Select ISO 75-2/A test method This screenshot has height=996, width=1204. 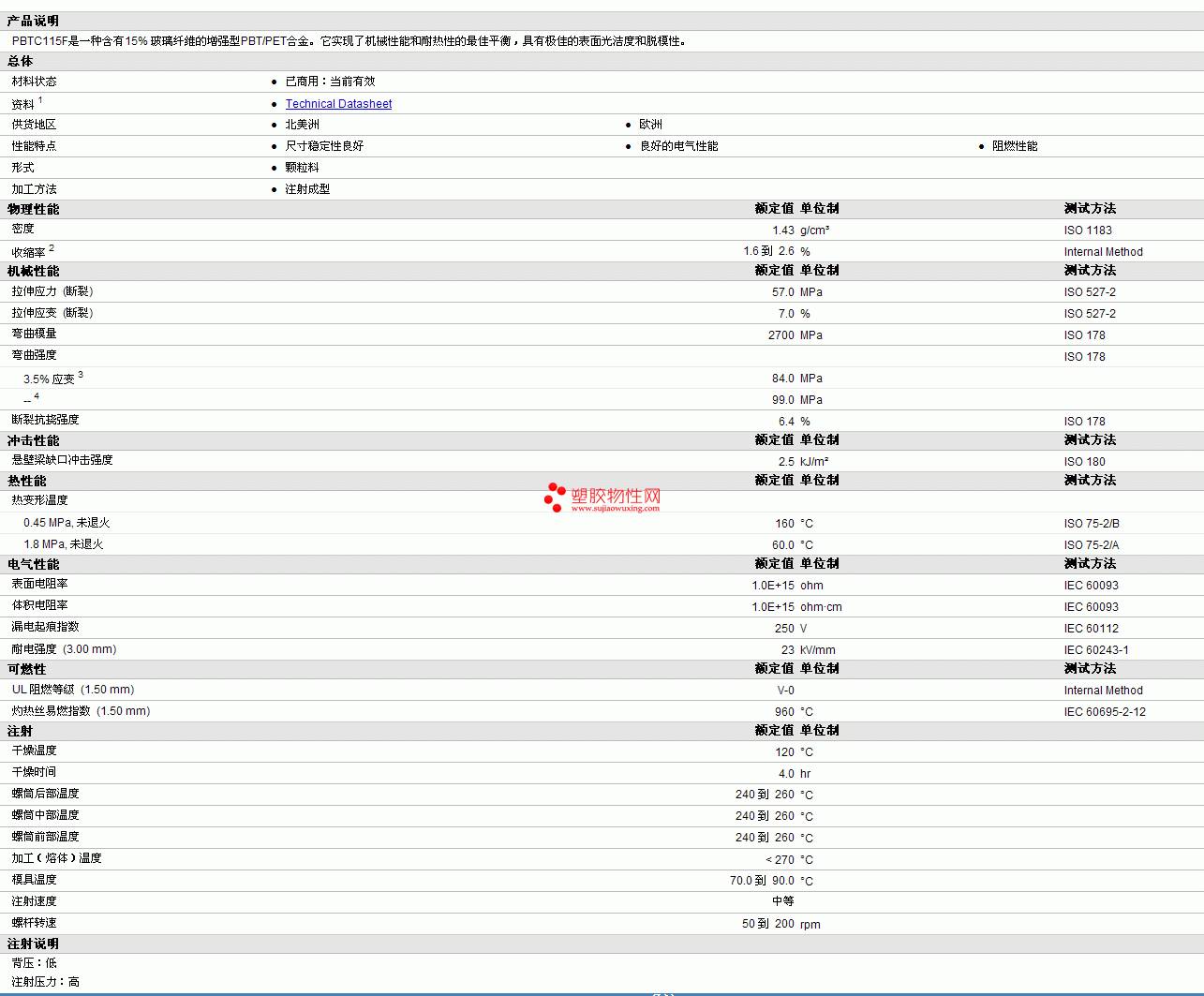(1092, 545)
